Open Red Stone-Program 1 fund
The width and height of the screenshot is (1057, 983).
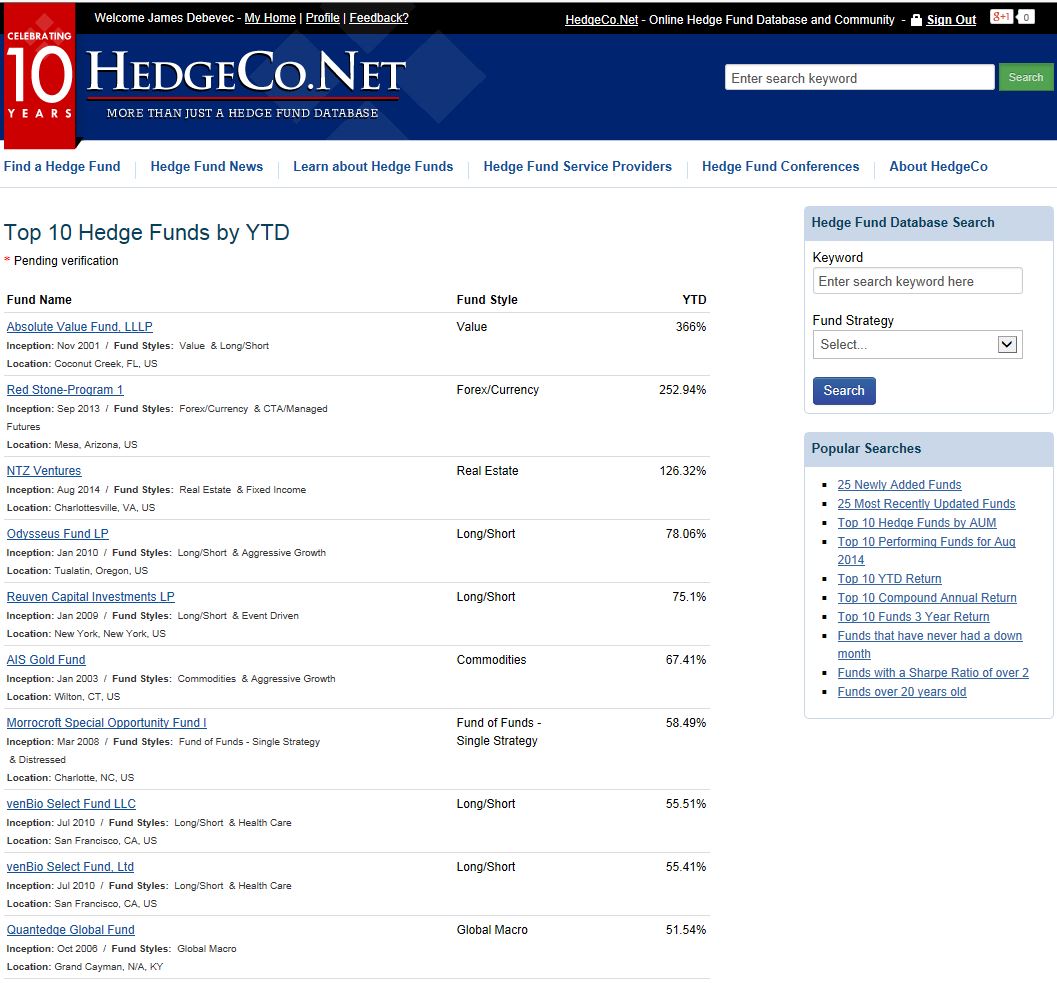pyautogui.click(x=65, y=390)
